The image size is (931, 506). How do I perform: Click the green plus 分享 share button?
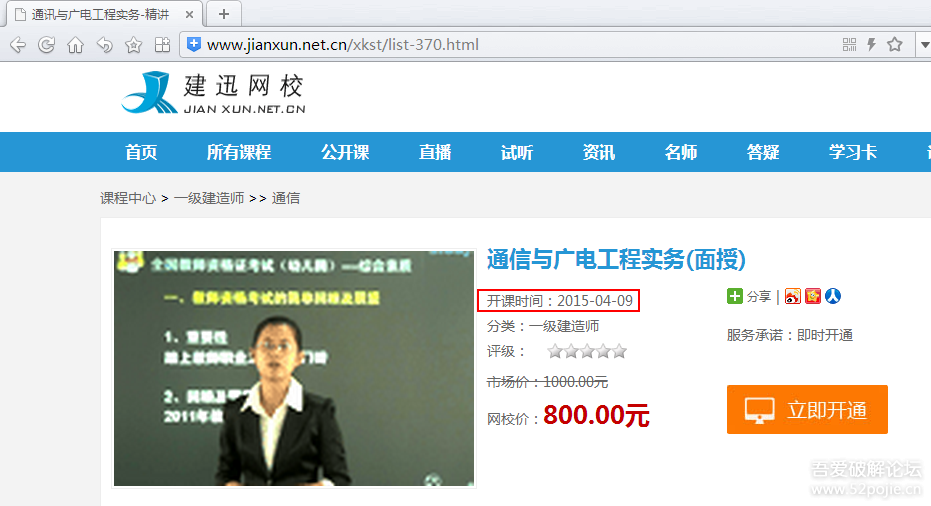pos(749,296)
